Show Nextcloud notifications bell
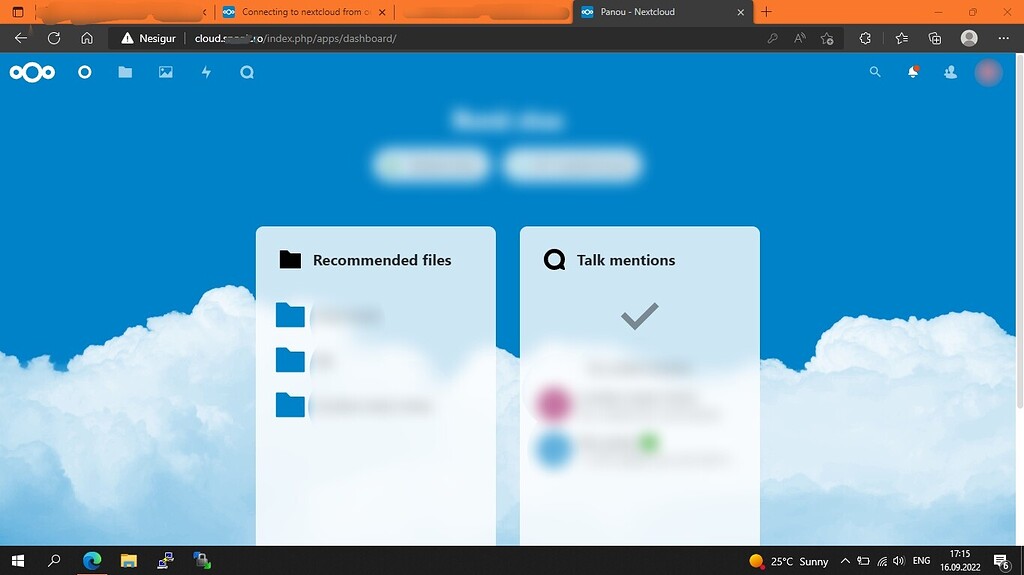The height and width of the screenshot is (575, 1024). [x=913, y=72]
